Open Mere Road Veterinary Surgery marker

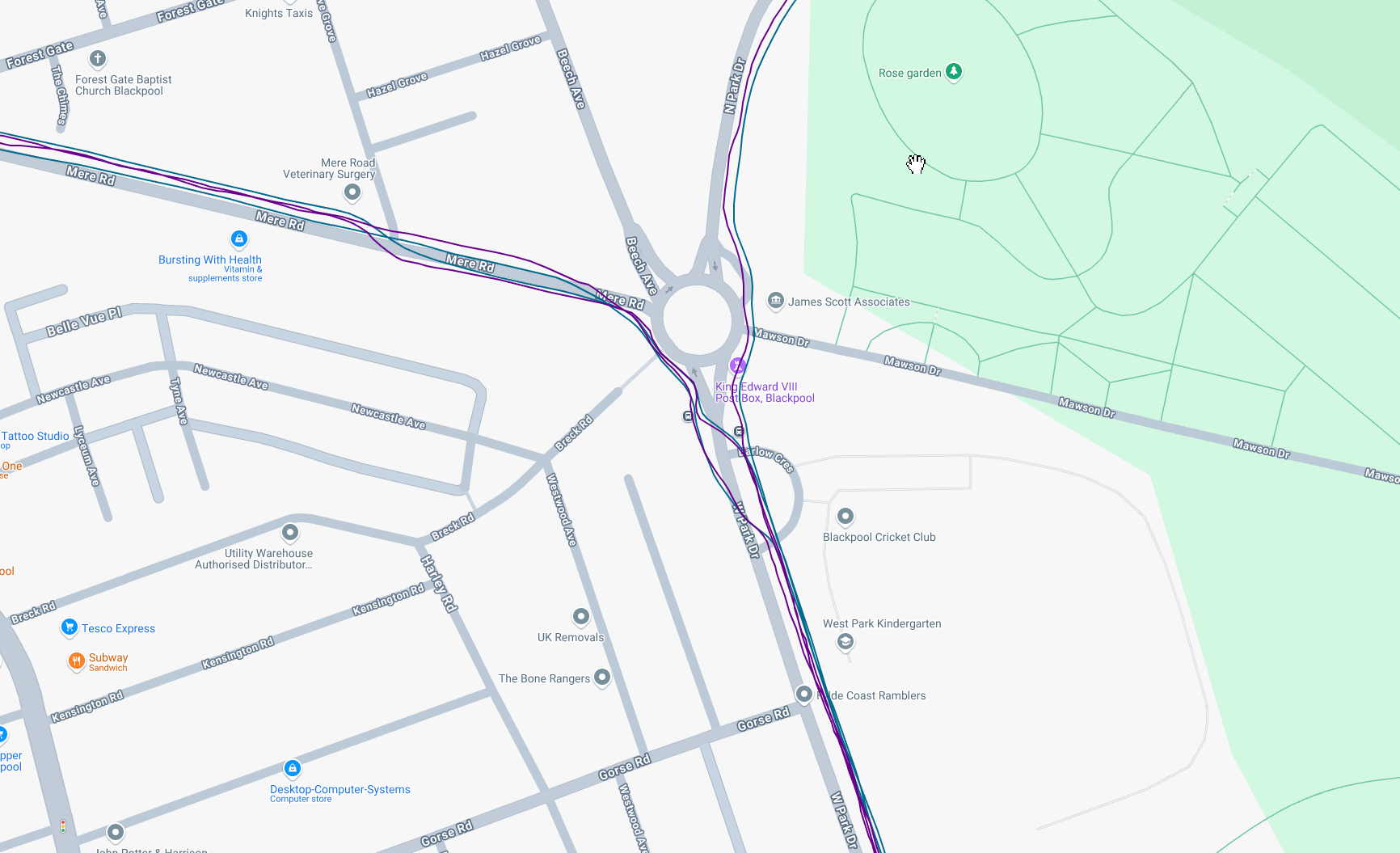pos(352,192)
